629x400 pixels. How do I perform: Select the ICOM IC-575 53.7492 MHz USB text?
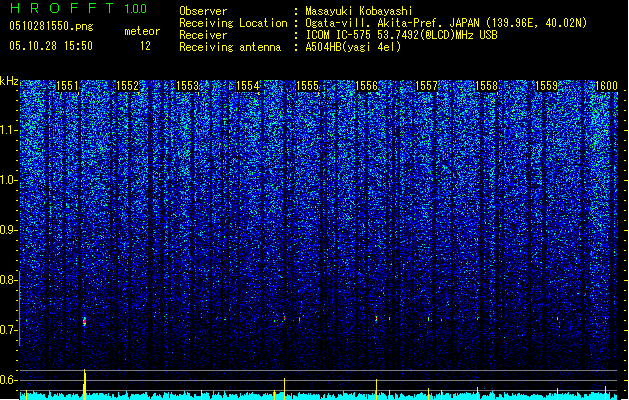(x=401, y=35)
